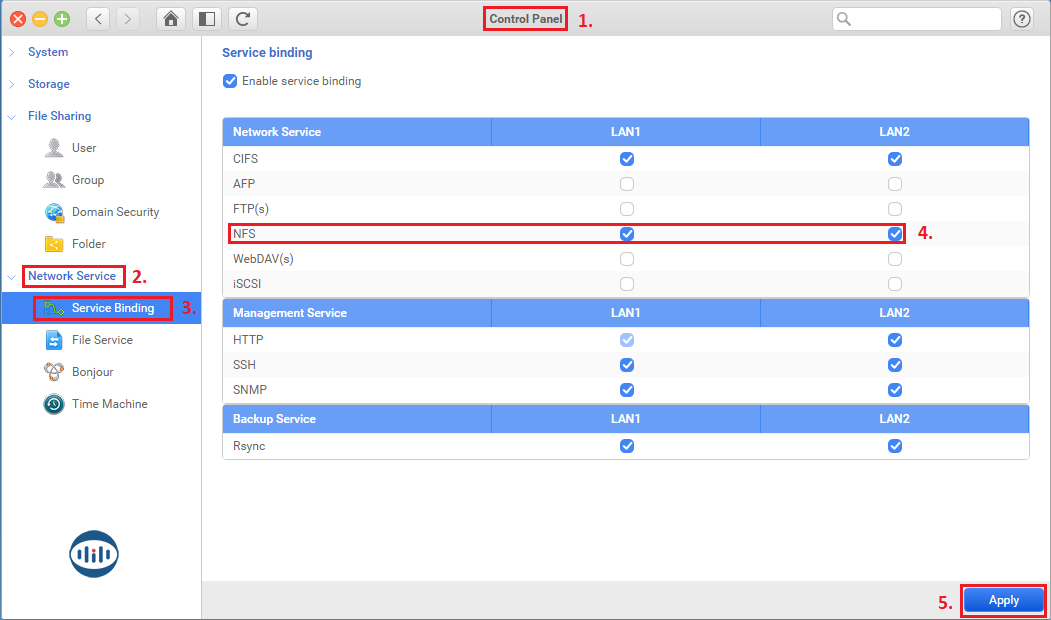Disable the Enable service binding checkbox
This screenshot has height=620, width=1051.
(x=230, y=81)
